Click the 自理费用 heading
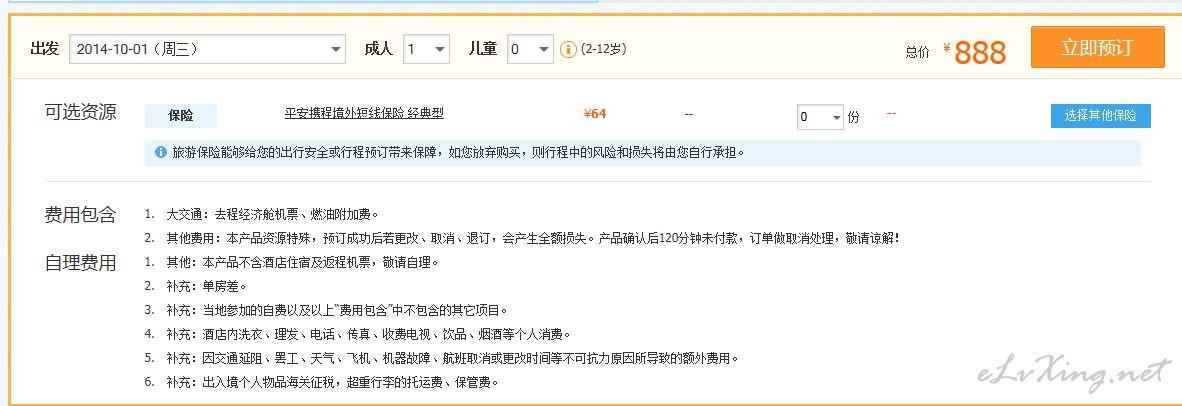Viewport: 1182px width, 406px height. click(x=81, y=263)
